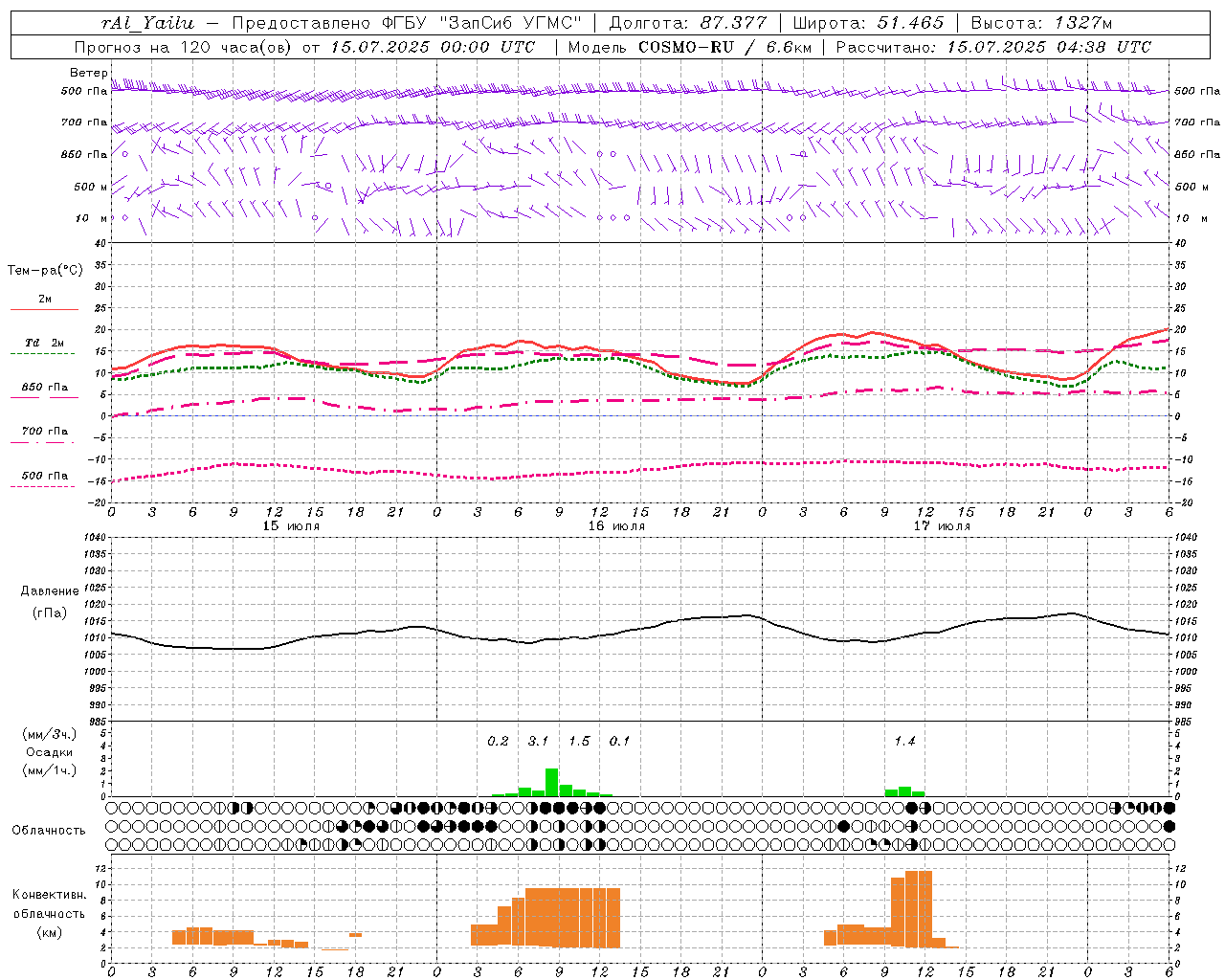Click the 1.5 precipitation total value
The width and height of the screenshot is (1225, 980).
pos(579,742)
